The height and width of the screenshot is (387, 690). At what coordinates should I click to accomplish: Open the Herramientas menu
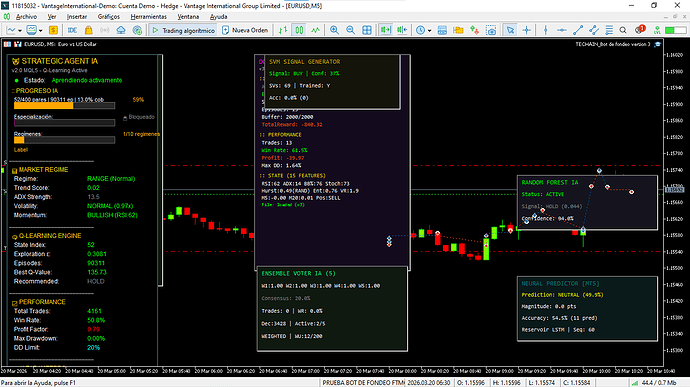pos(149,17)
